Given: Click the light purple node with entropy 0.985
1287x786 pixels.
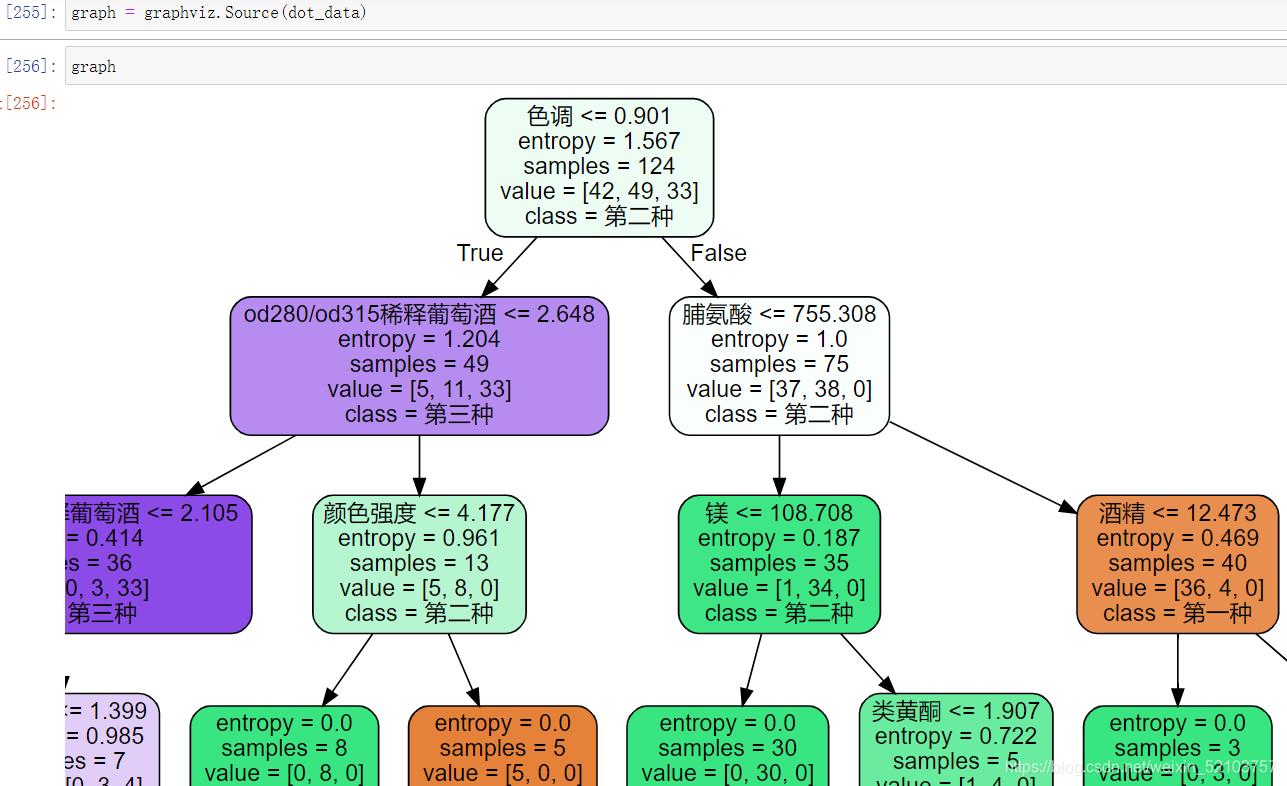Looking at the screenshot, I should tap(112, 740).
